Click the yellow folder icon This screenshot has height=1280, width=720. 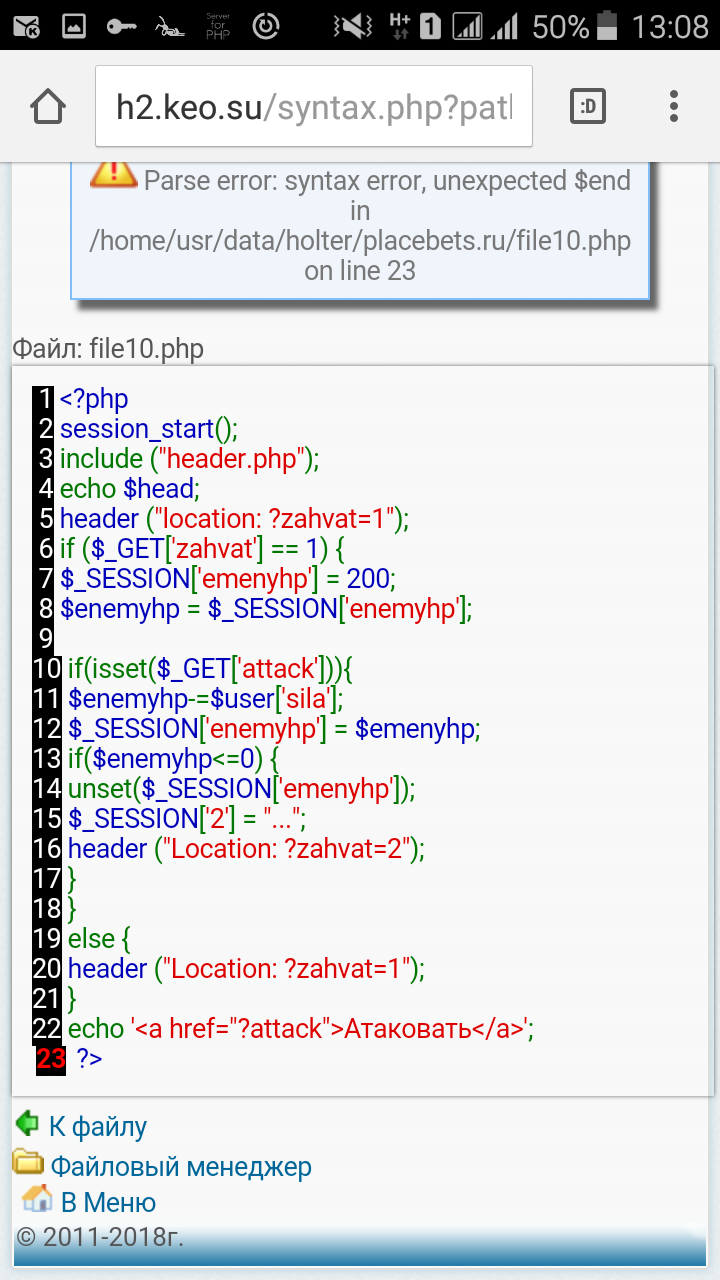coord(28,1163)
